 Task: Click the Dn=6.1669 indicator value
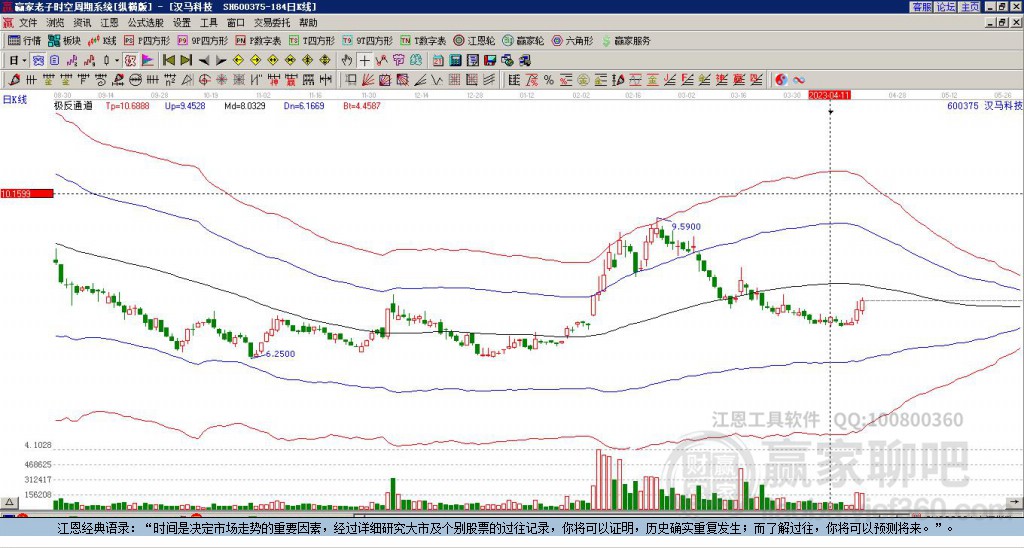304,105
